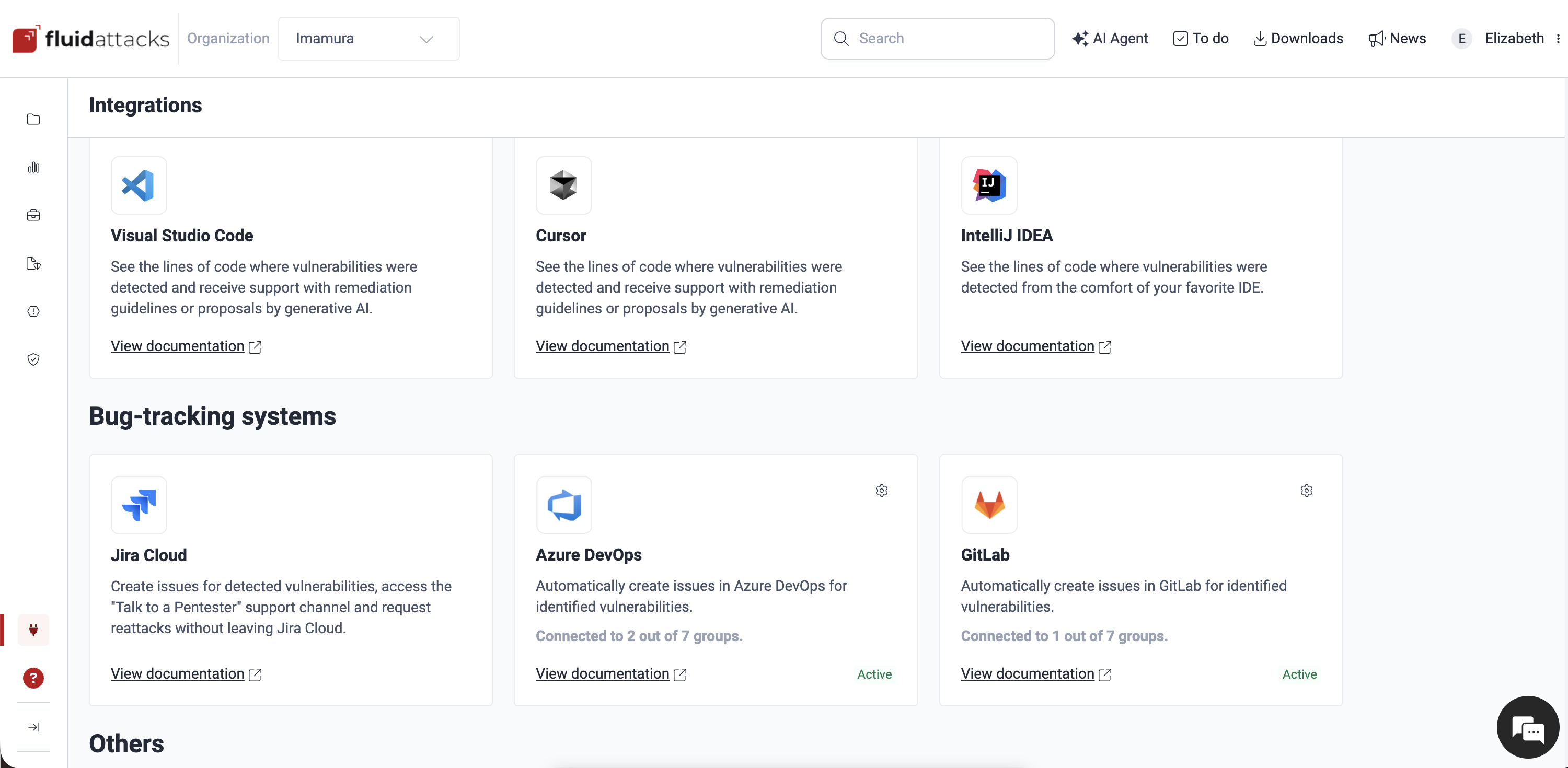This screenshot has height=768, width=1568.
Task: Click the IntelliJ IDEA logo
Action: [x=989, y=185]
